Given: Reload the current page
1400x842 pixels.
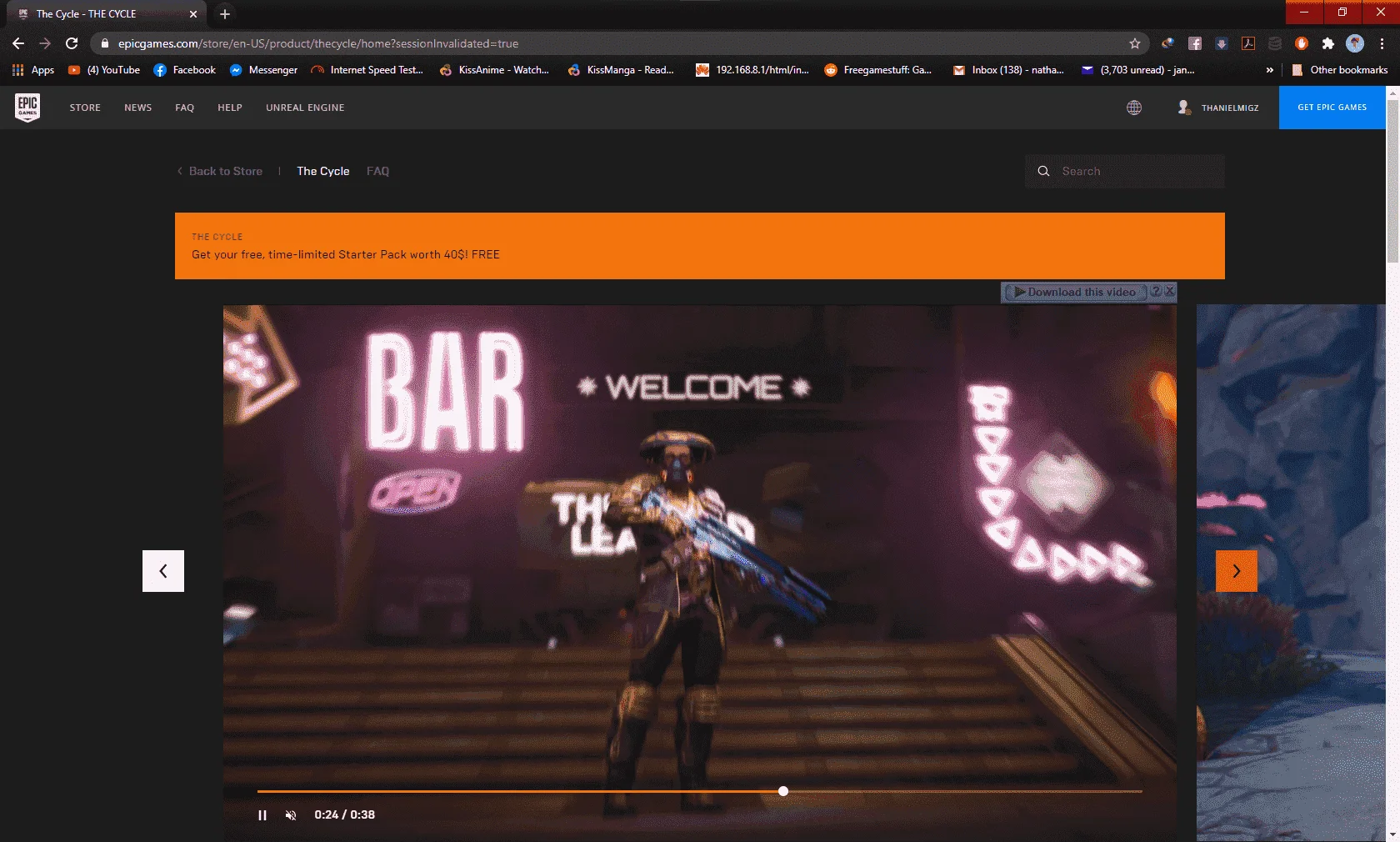Looking at the screenshot, I should point(72,43).
